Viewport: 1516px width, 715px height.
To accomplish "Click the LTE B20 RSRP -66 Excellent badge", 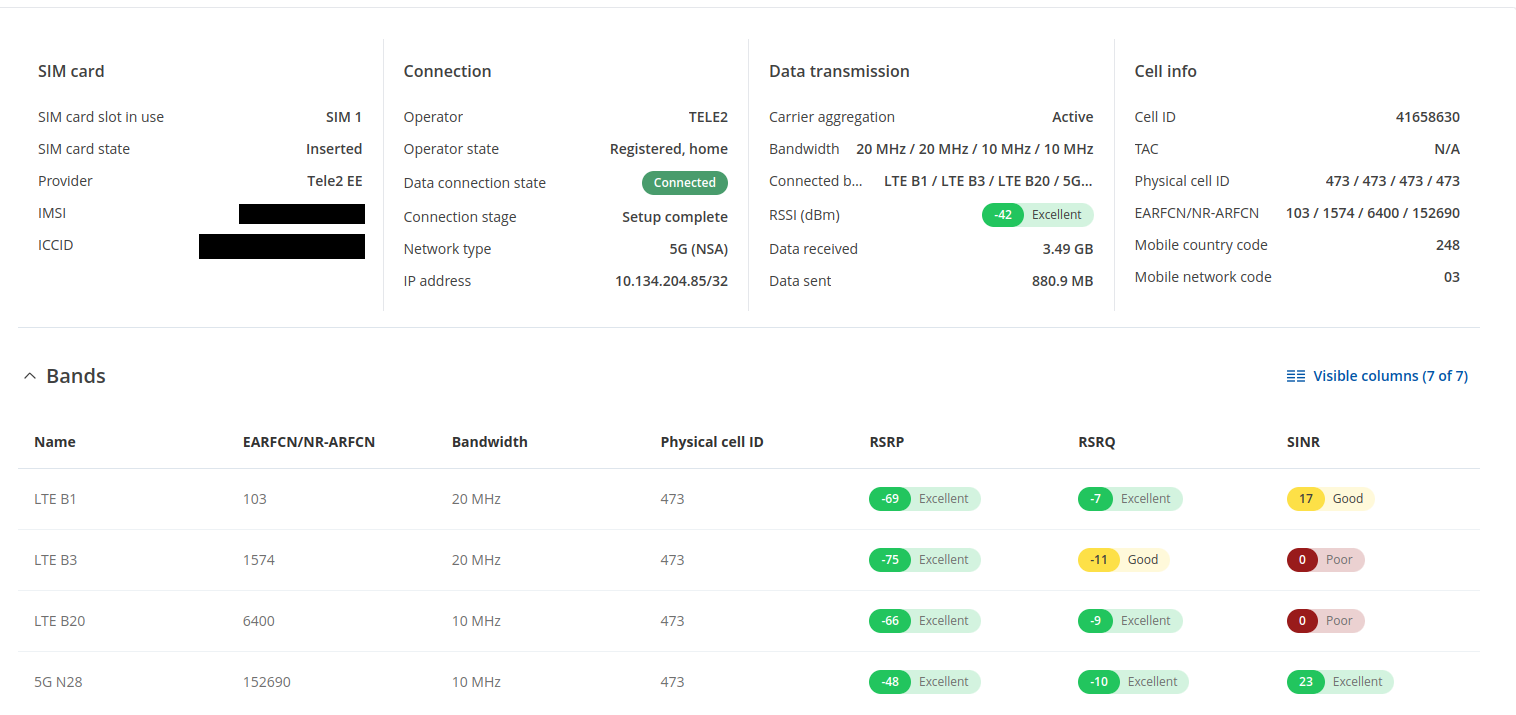I will [x=925, y=621].
